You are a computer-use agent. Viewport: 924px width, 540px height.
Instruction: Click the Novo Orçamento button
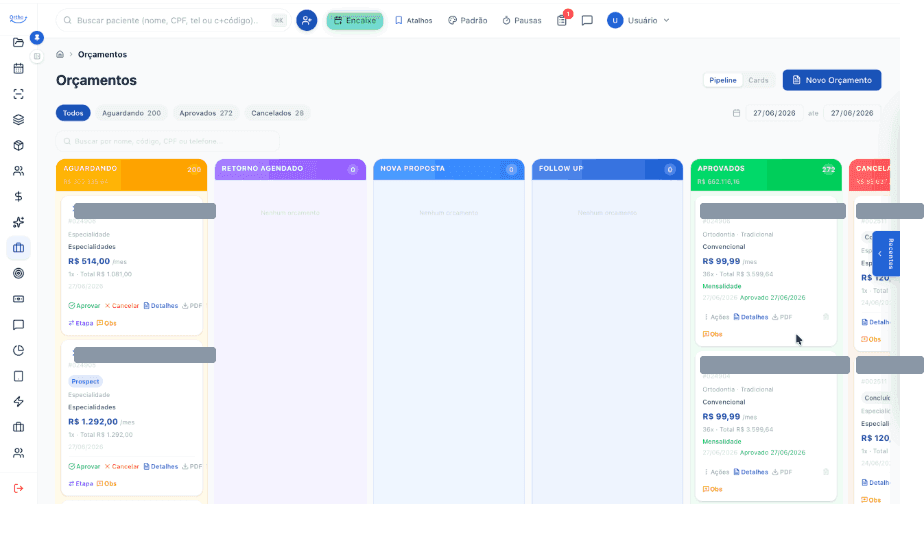[831, 80]
